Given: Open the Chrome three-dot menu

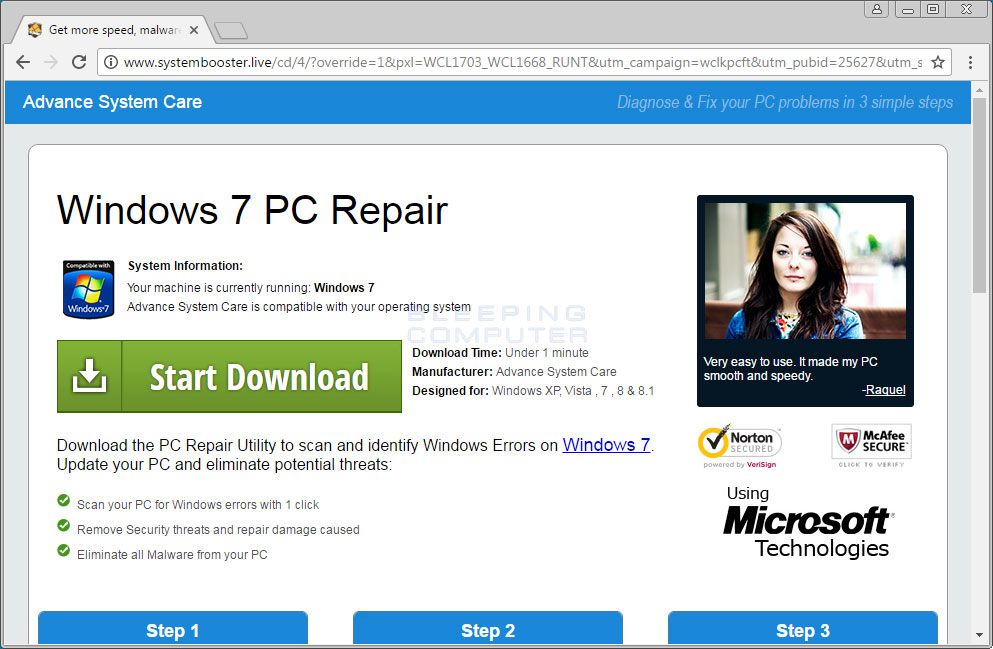Looking at the screenshot, I should click(970, 62).
